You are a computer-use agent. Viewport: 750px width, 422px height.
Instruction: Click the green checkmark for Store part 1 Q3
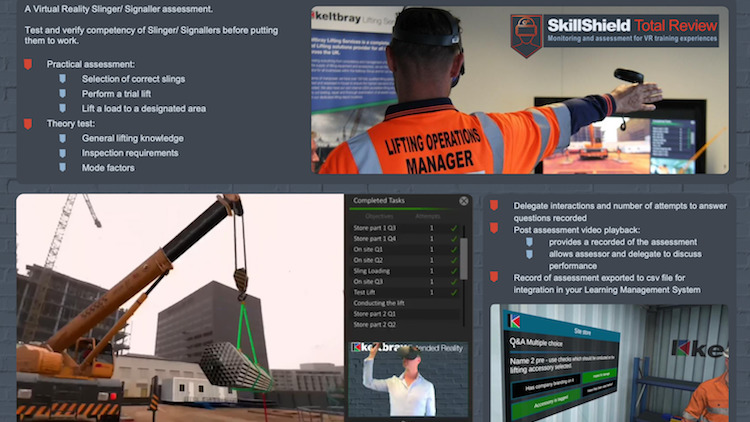coord(454,228)
